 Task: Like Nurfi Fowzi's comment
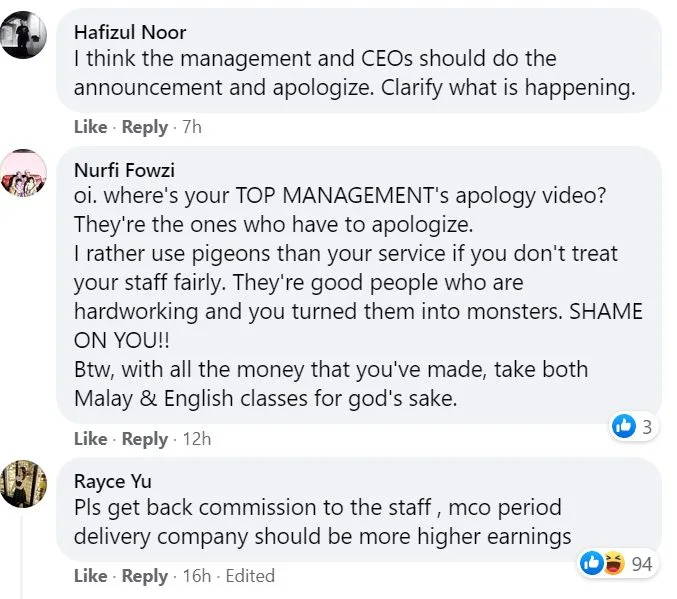(90, 439)
